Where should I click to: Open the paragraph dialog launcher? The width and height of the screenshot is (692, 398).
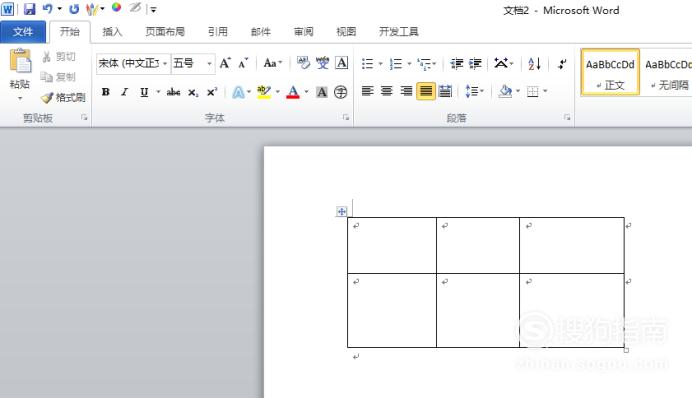pos(567,117)
